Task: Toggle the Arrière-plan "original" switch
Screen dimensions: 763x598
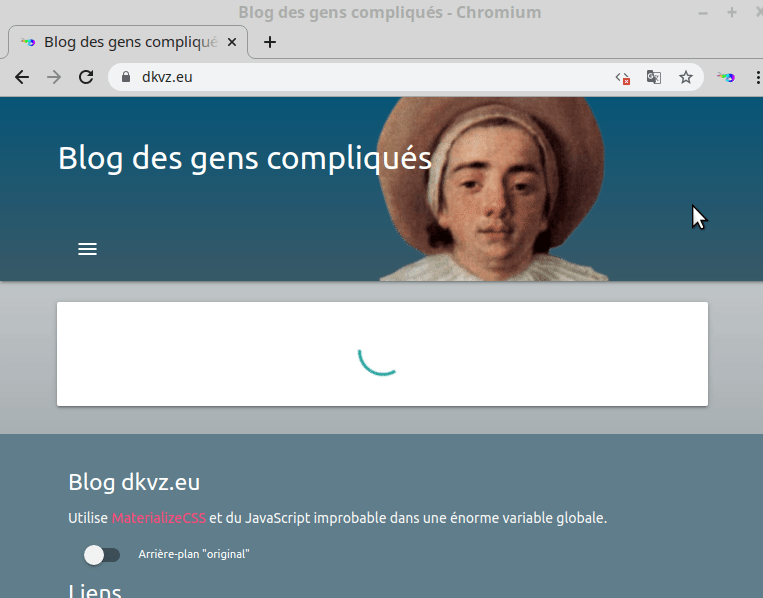Action: pos(102,554)
